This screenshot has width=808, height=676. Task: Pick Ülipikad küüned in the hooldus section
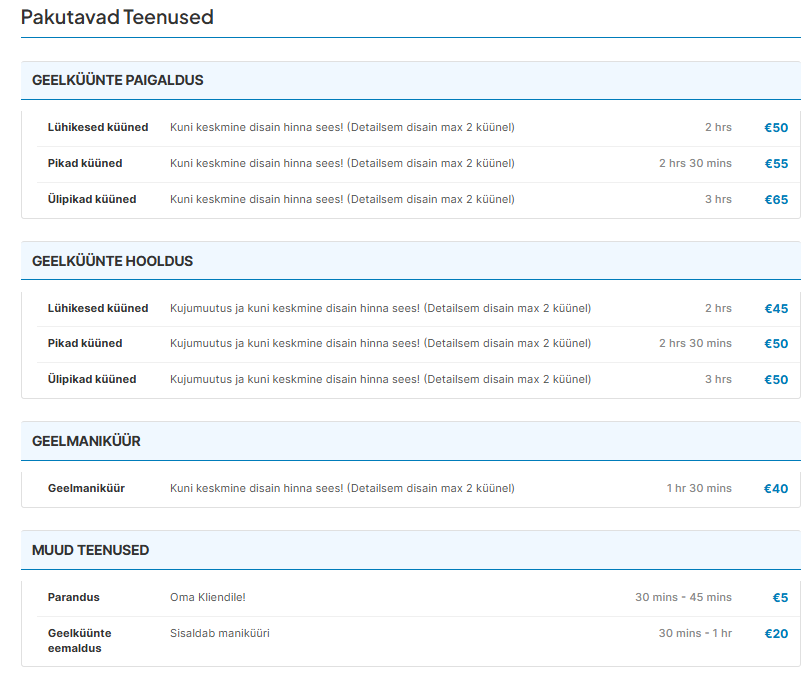pyautogui.click(x=92, y=379)
